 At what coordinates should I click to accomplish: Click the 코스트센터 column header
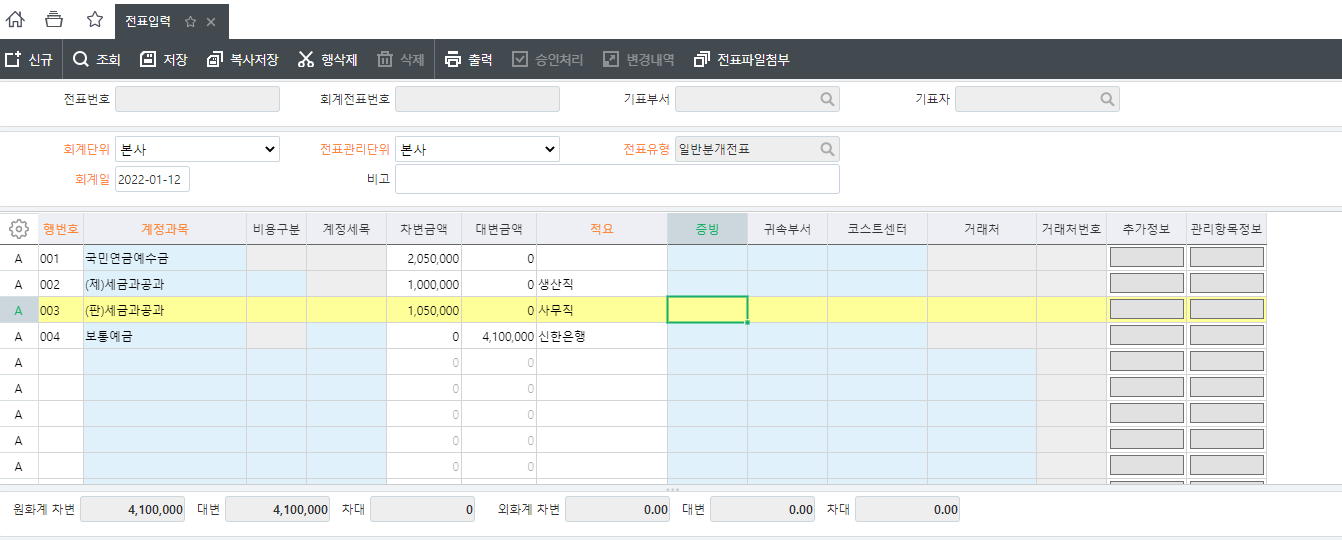click(x=878, y=229)
